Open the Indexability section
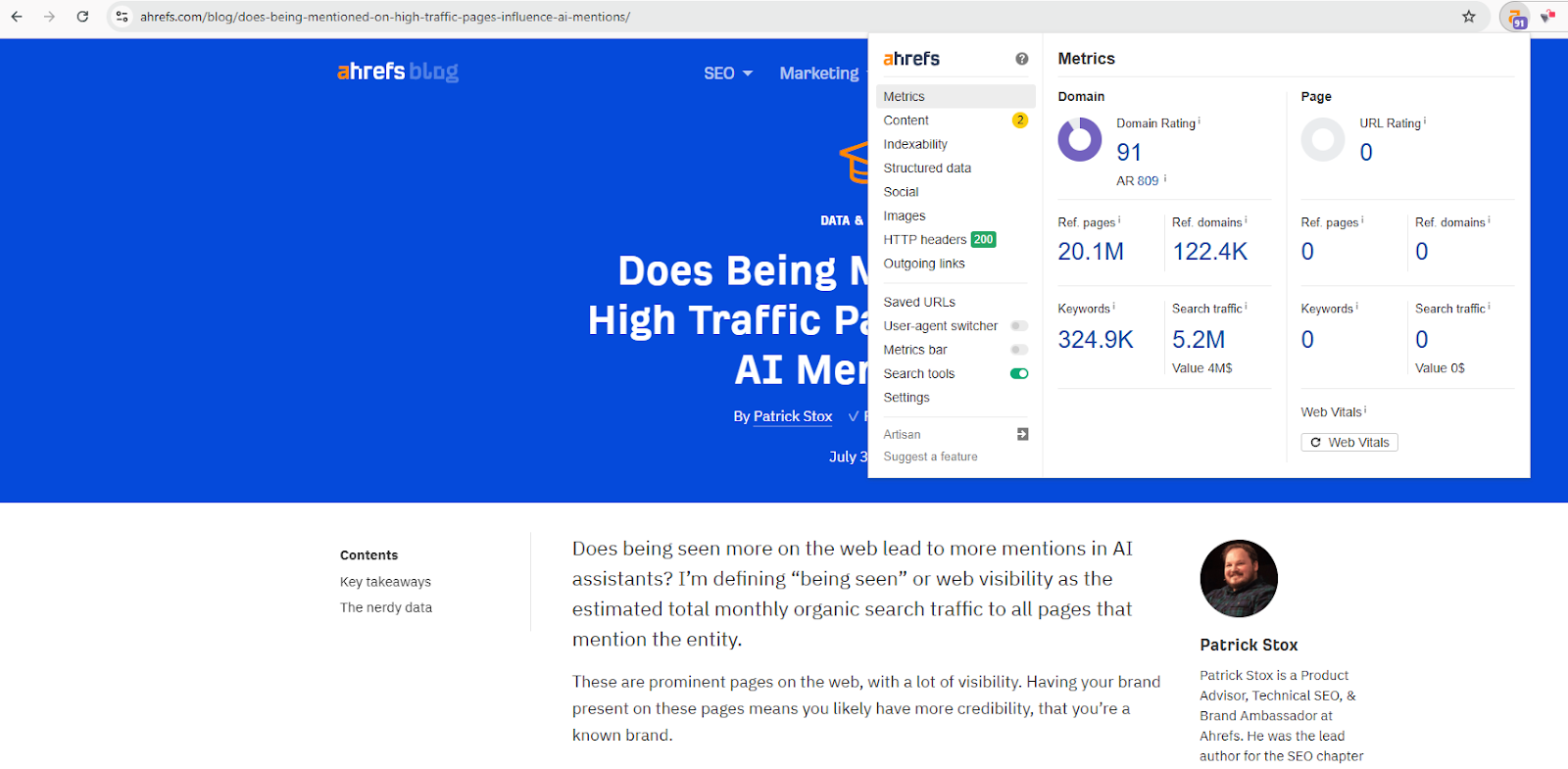The width and height of the screenshot is (1568, 769). [x=915, y=144]
